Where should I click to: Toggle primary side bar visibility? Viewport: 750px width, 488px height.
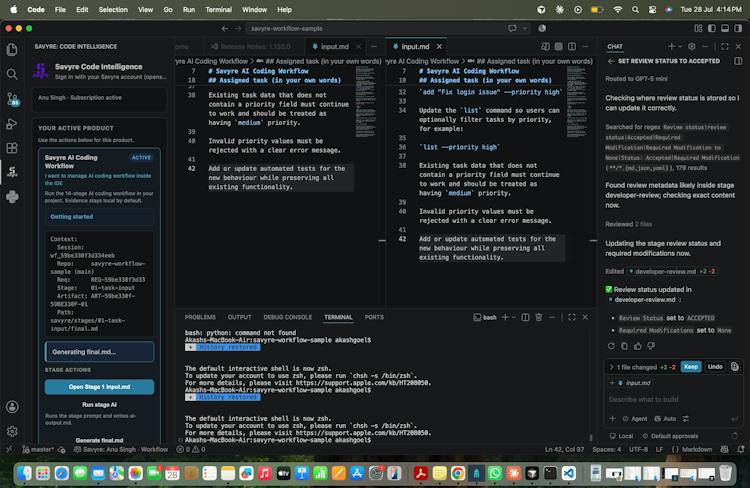click(x=712, y=28)
